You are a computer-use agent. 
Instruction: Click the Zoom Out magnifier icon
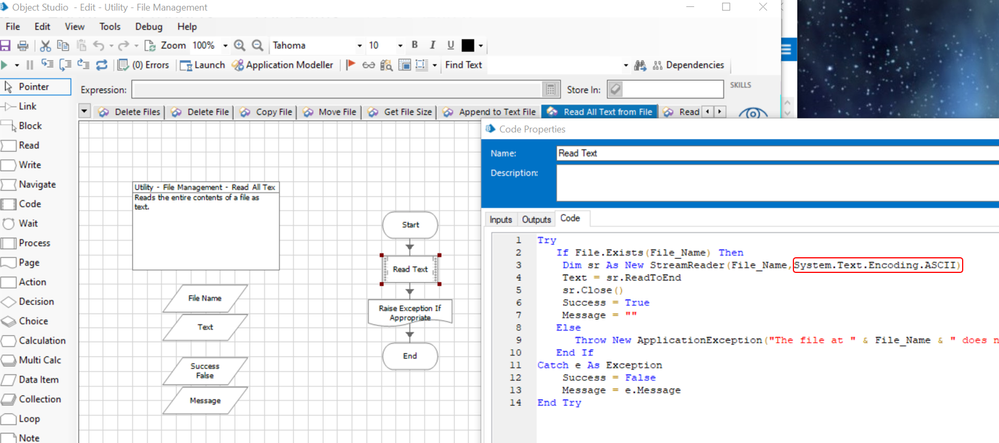click(x=258, y=46)
